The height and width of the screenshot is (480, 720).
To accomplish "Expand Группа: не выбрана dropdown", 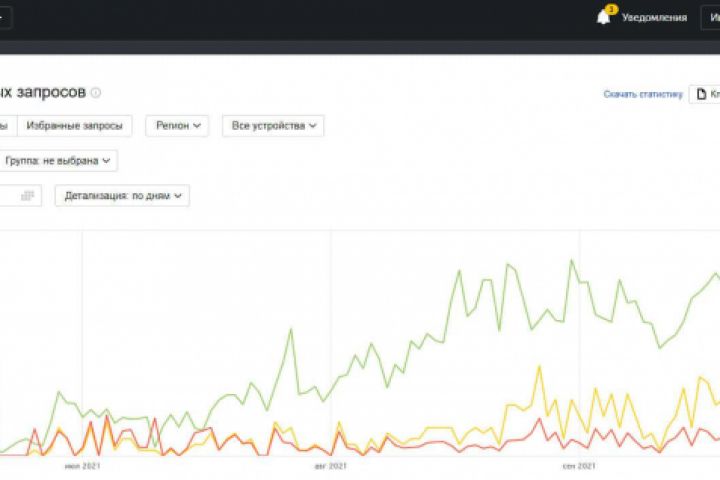I will pos(59,160).
